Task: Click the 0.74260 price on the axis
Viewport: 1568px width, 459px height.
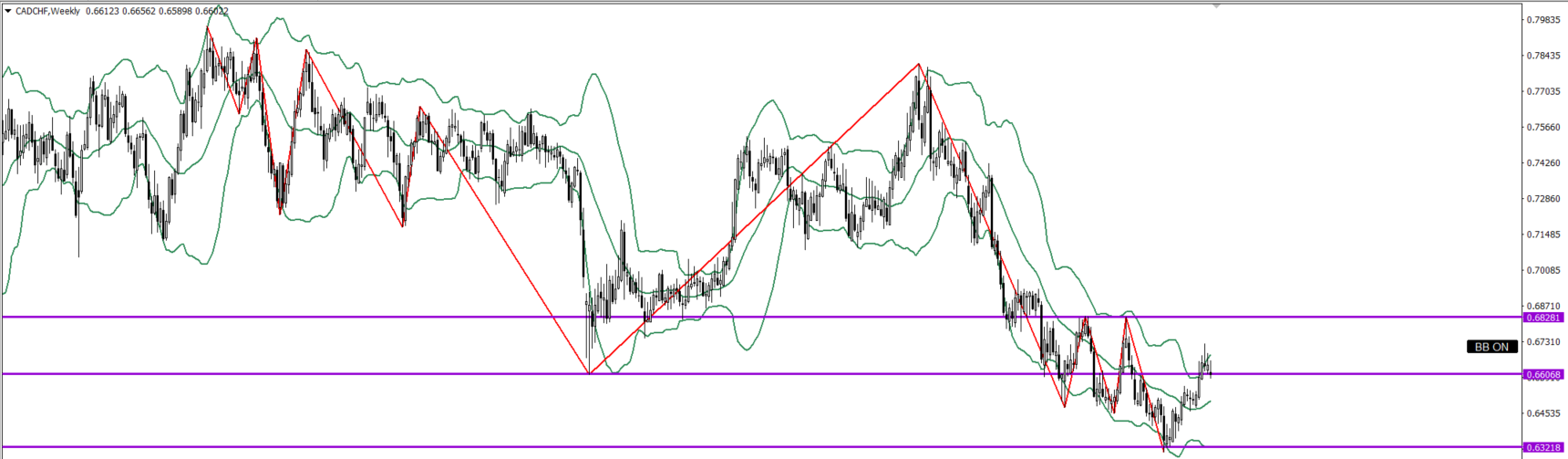Action: (x=1543, y=163)
